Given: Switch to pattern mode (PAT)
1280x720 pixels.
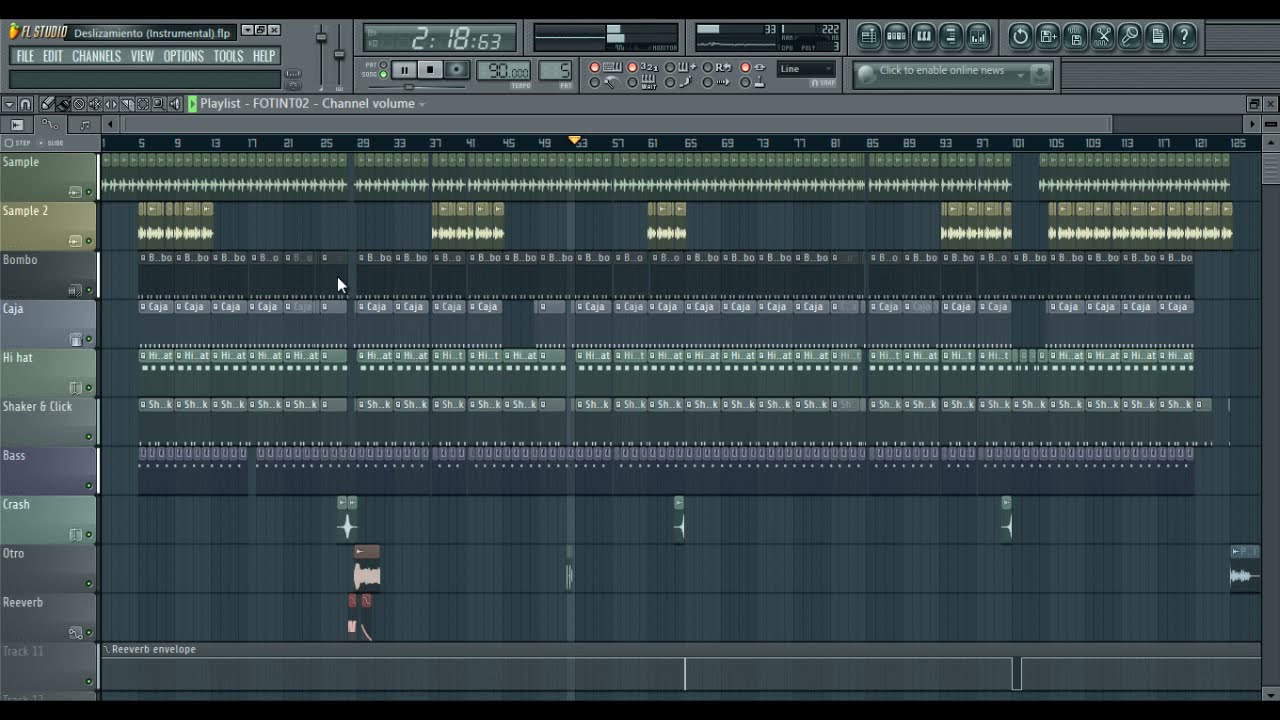Looking at the screenshot, I should pyautogui.click(x=383, y=66).
